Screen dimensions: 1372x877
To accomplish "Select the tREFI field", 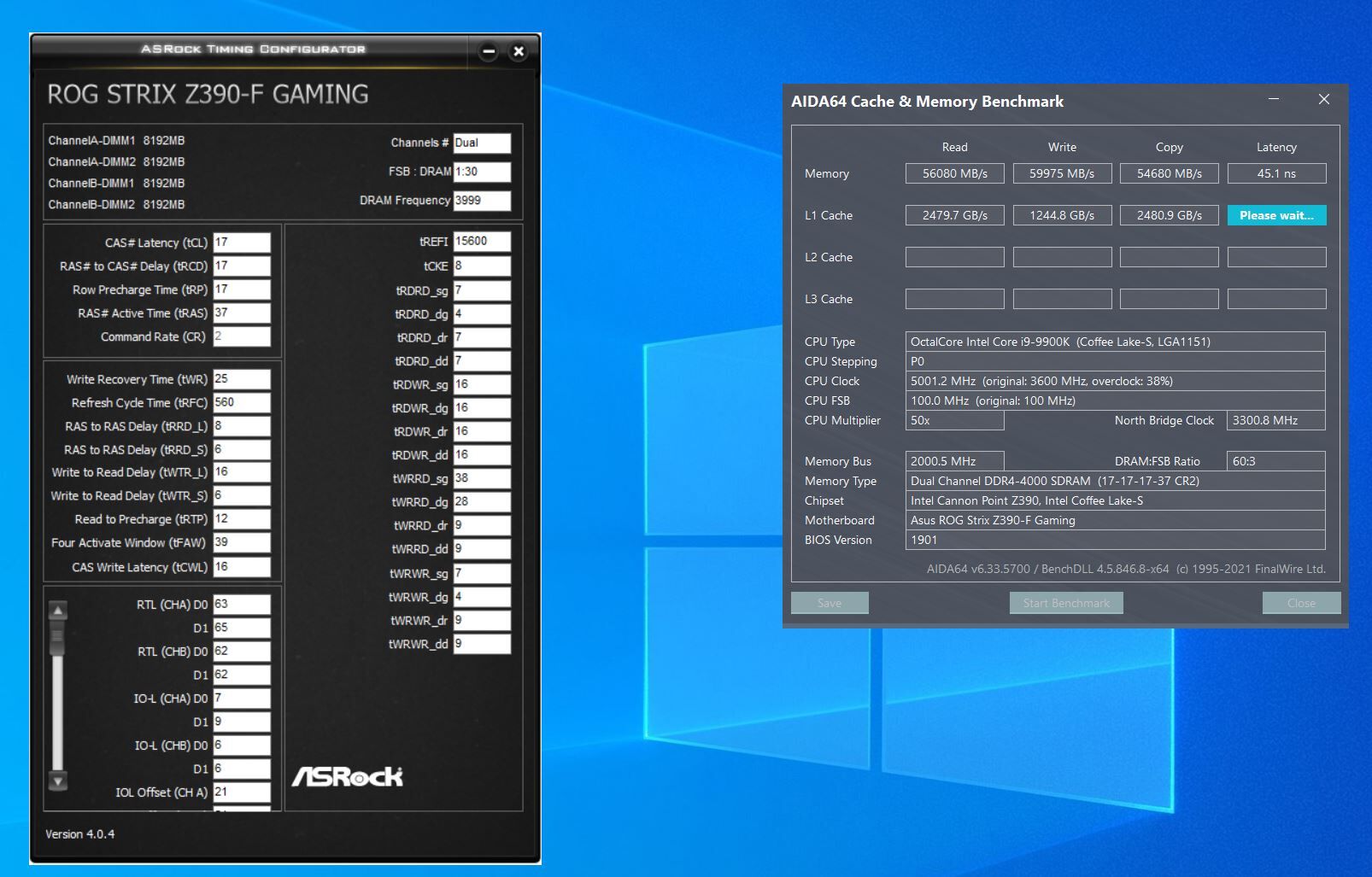I will pyautogui.click(x=482, y=242).
